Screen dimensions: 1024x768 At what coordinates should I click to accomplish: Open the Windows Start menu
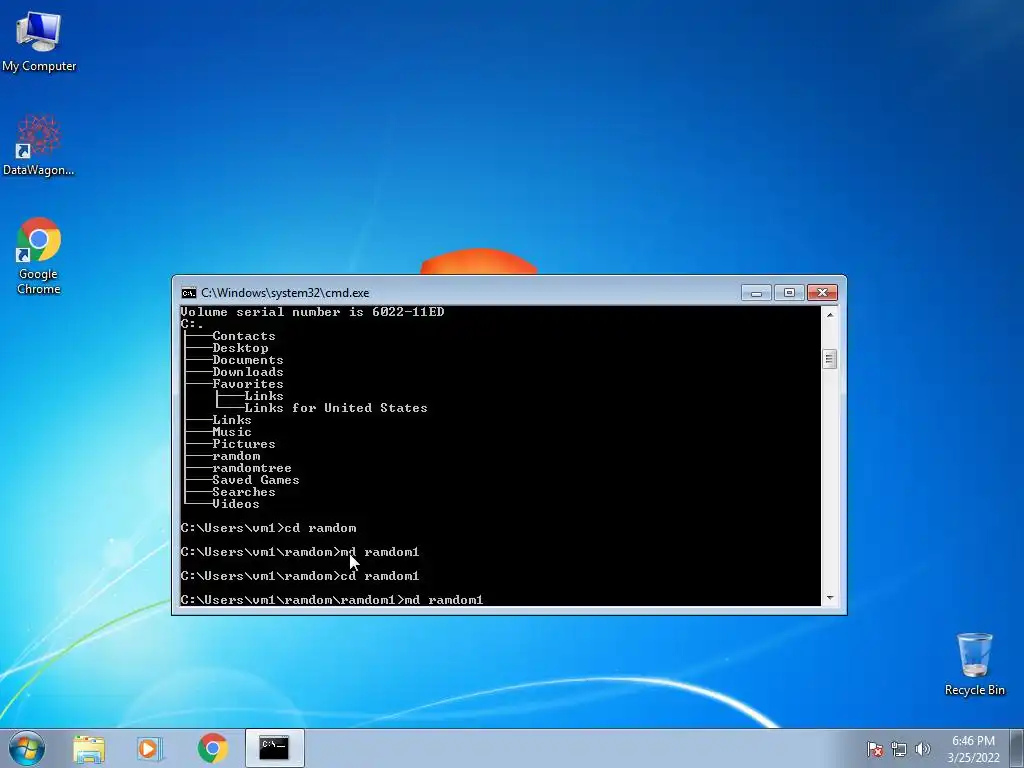click(x=27, y=748)
